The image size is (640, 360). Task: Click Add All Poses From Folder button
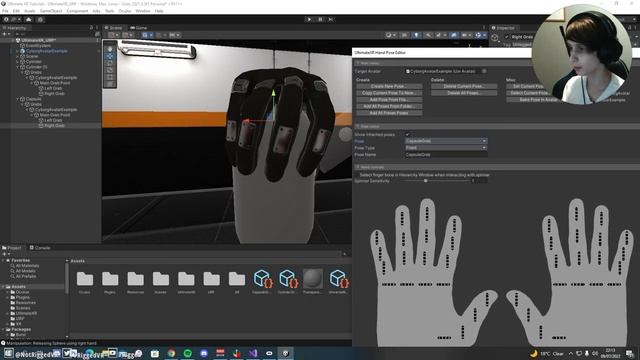[389, 106]
